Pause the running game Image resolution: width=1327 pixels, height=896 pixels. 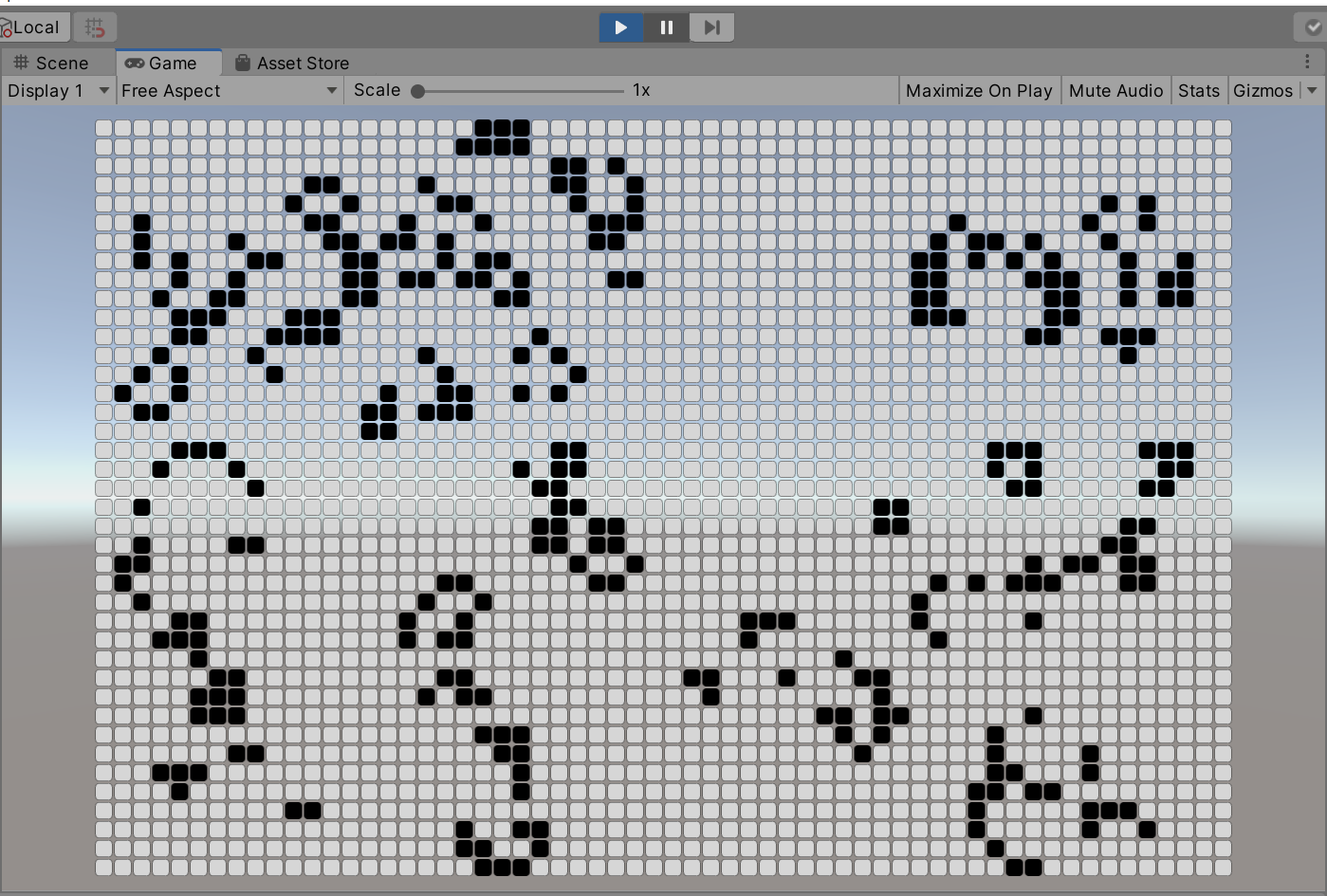click(x=667, y=27)
